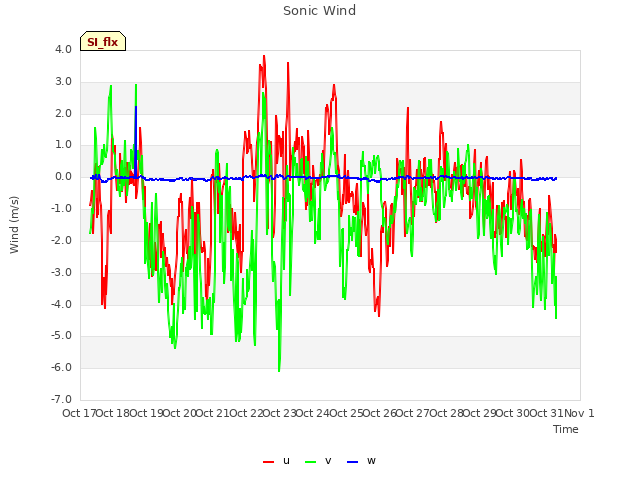
Task: Click the Oct 27 x-axis tick label
Action: click(x=413, y=413)
